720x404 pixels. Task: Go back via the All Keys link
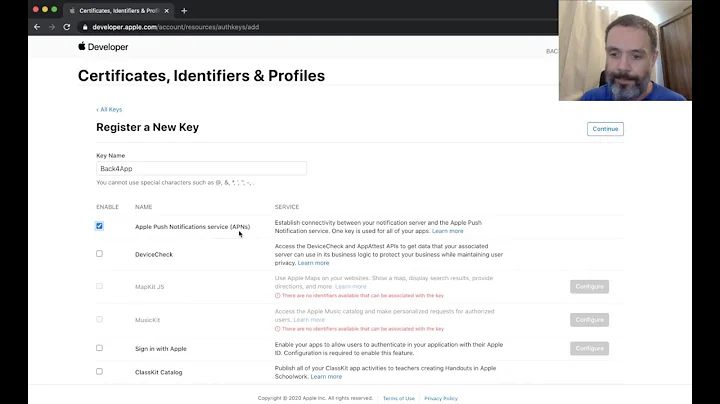109,109
